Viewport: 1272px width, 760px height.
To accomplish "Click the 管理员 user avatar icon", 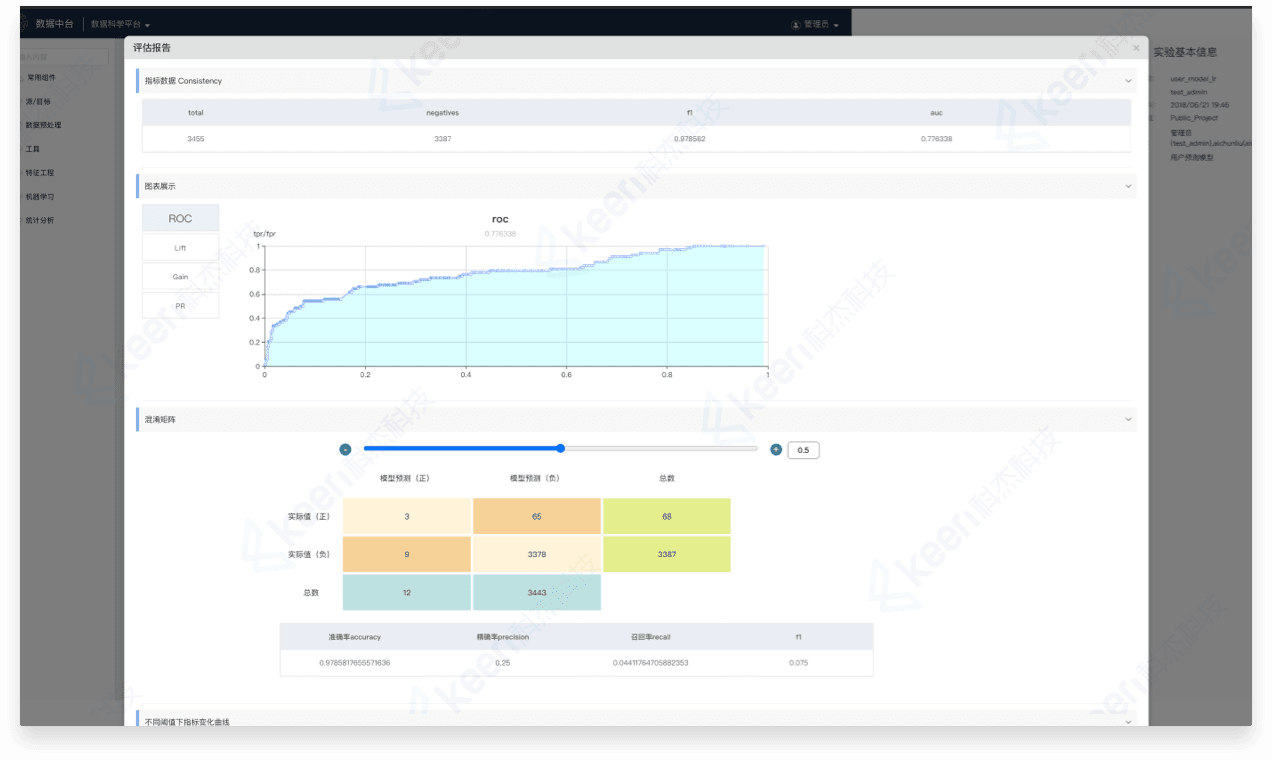I will (x=796, y=24).
